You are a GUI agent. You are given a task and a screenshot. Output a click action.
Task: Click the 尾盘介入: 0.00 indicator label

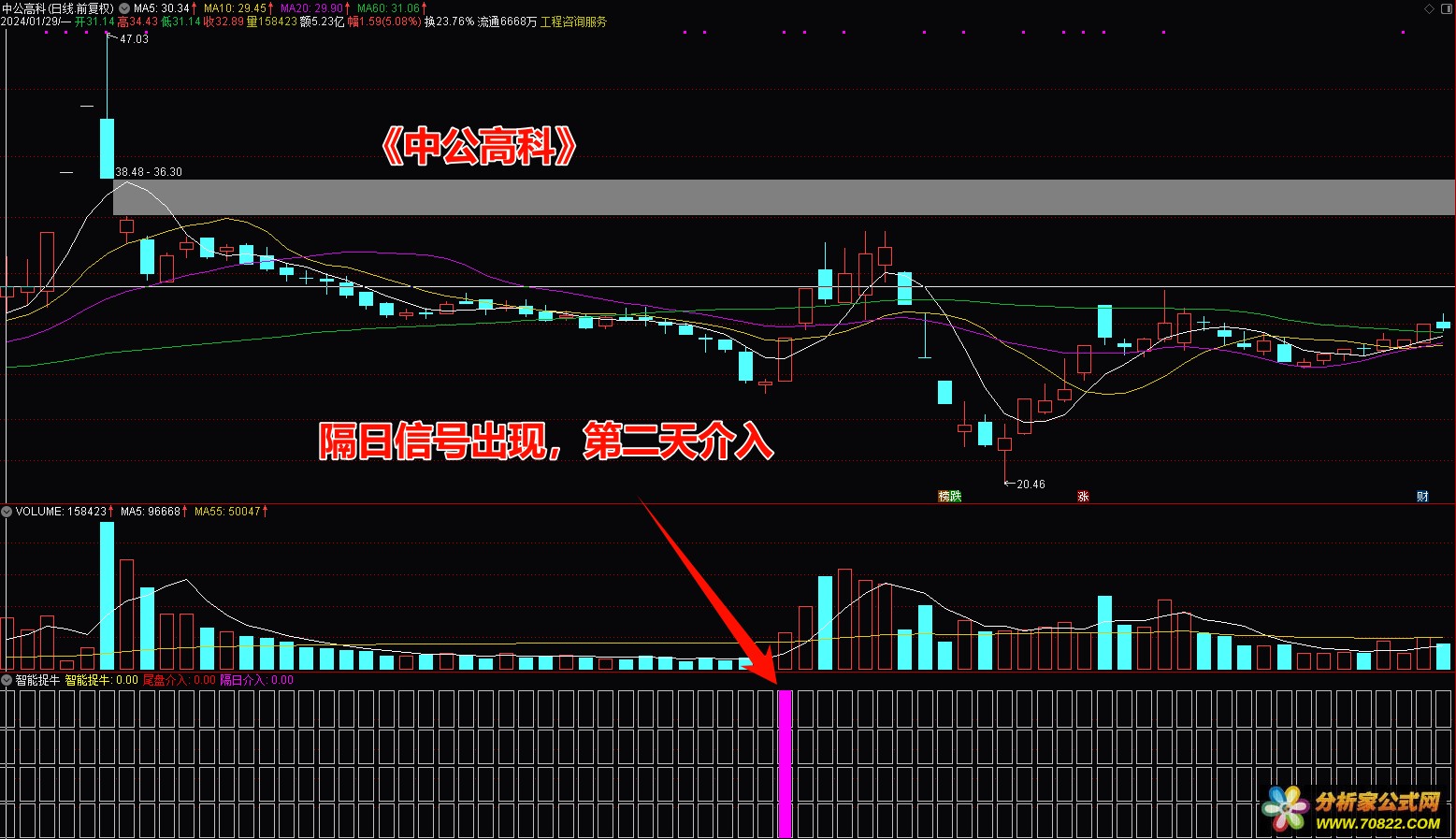coord(179,680)
